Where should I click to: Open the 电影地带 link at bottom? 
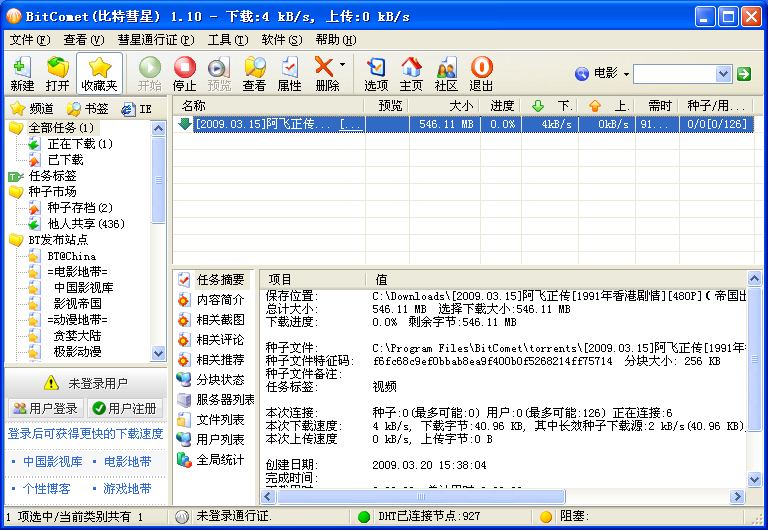pos(128,461)
